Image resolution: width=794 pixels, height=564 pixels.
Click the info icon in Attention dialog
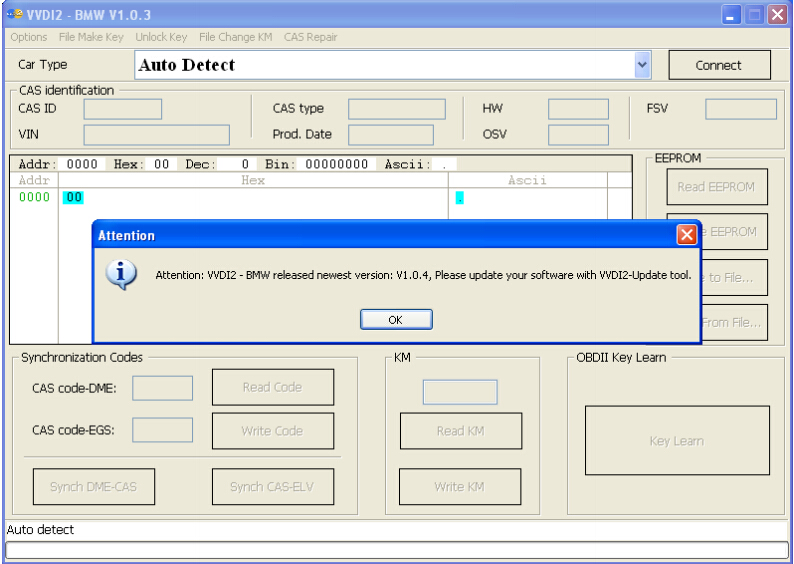coord(121,274)
